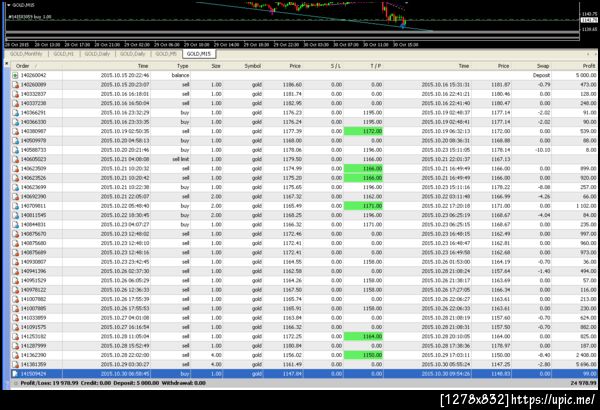Close the terminal panel with the x button
This screenshot has height=410, width=600.
click(7, 64)
